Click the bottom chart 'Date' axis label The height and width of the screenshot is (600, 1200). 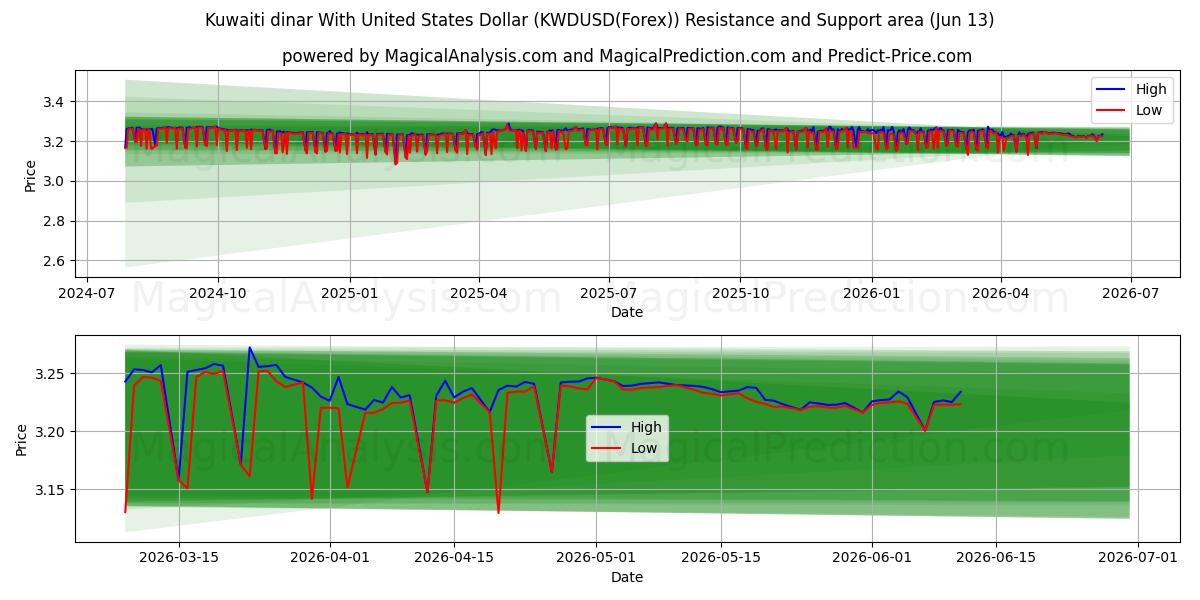pyautogui.click(x=627, y=577)
